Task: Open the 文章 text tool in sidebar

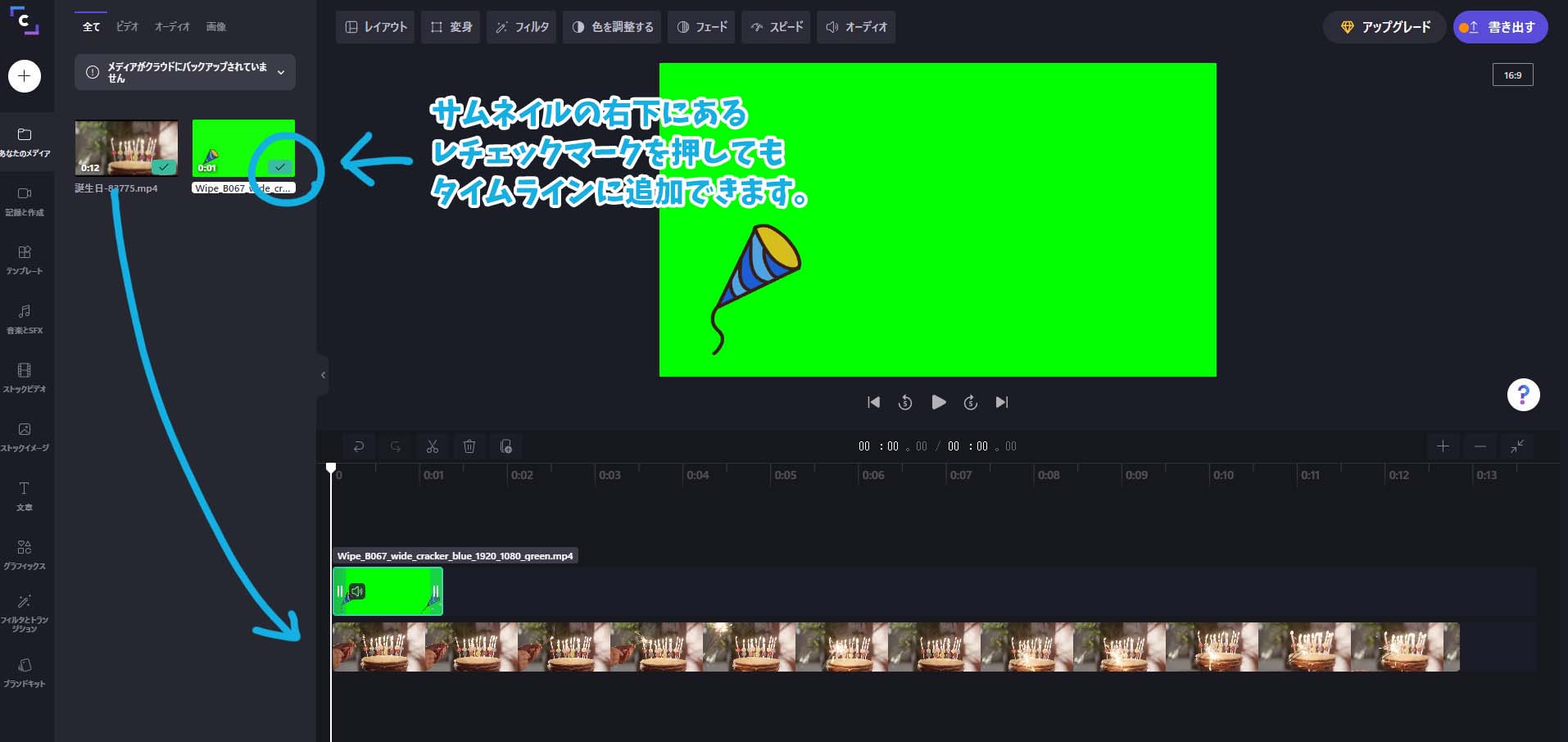Action: pyautogui.click(x=25, y=495)
